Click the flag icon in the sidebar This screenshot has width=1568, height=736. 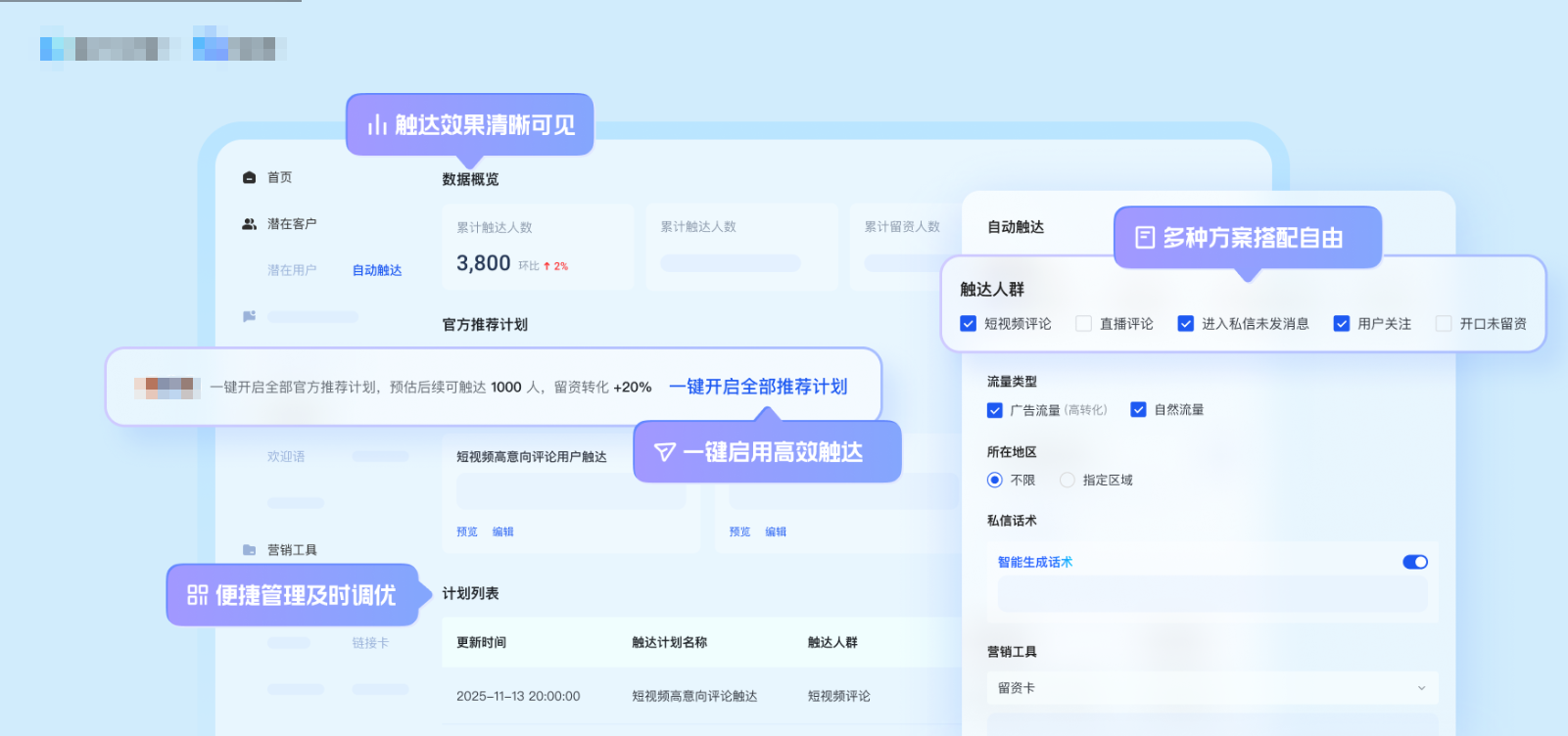click(249, 316)
